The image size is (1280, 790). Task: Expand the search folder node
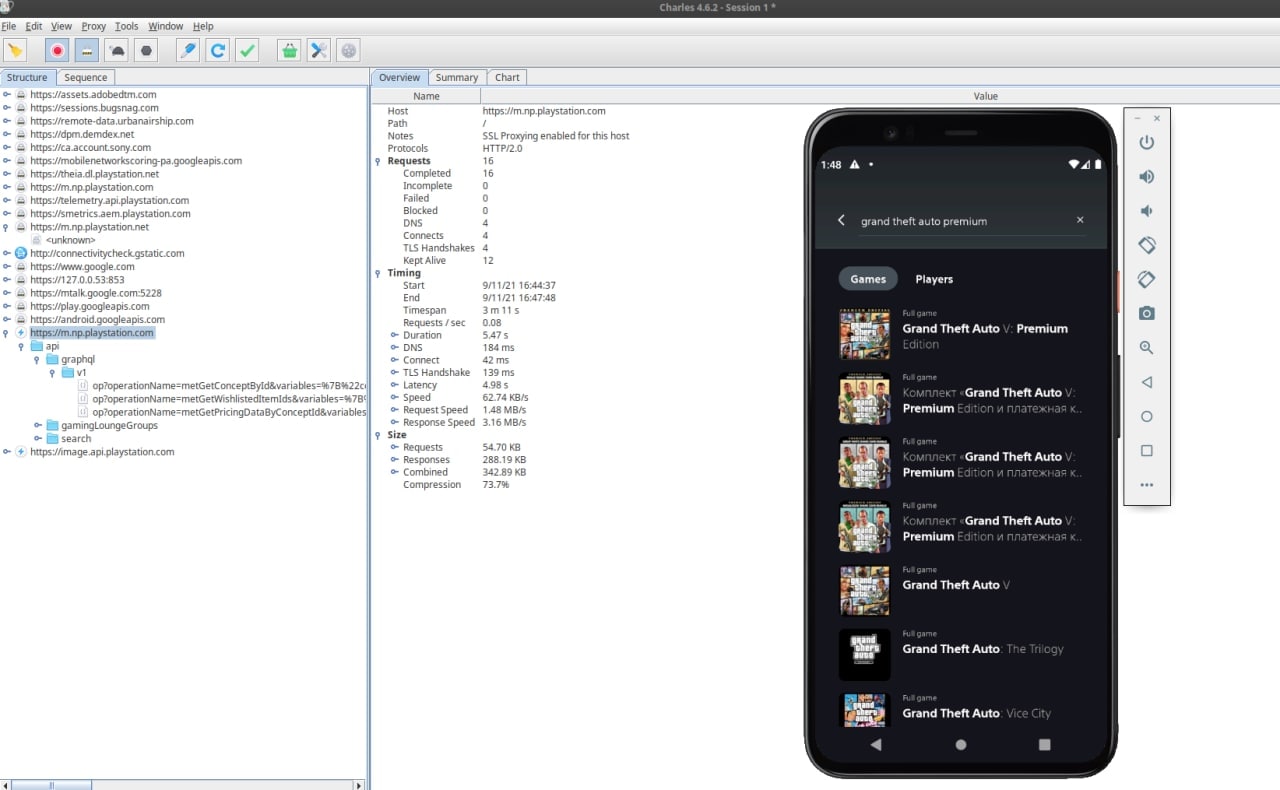point(38,438)
